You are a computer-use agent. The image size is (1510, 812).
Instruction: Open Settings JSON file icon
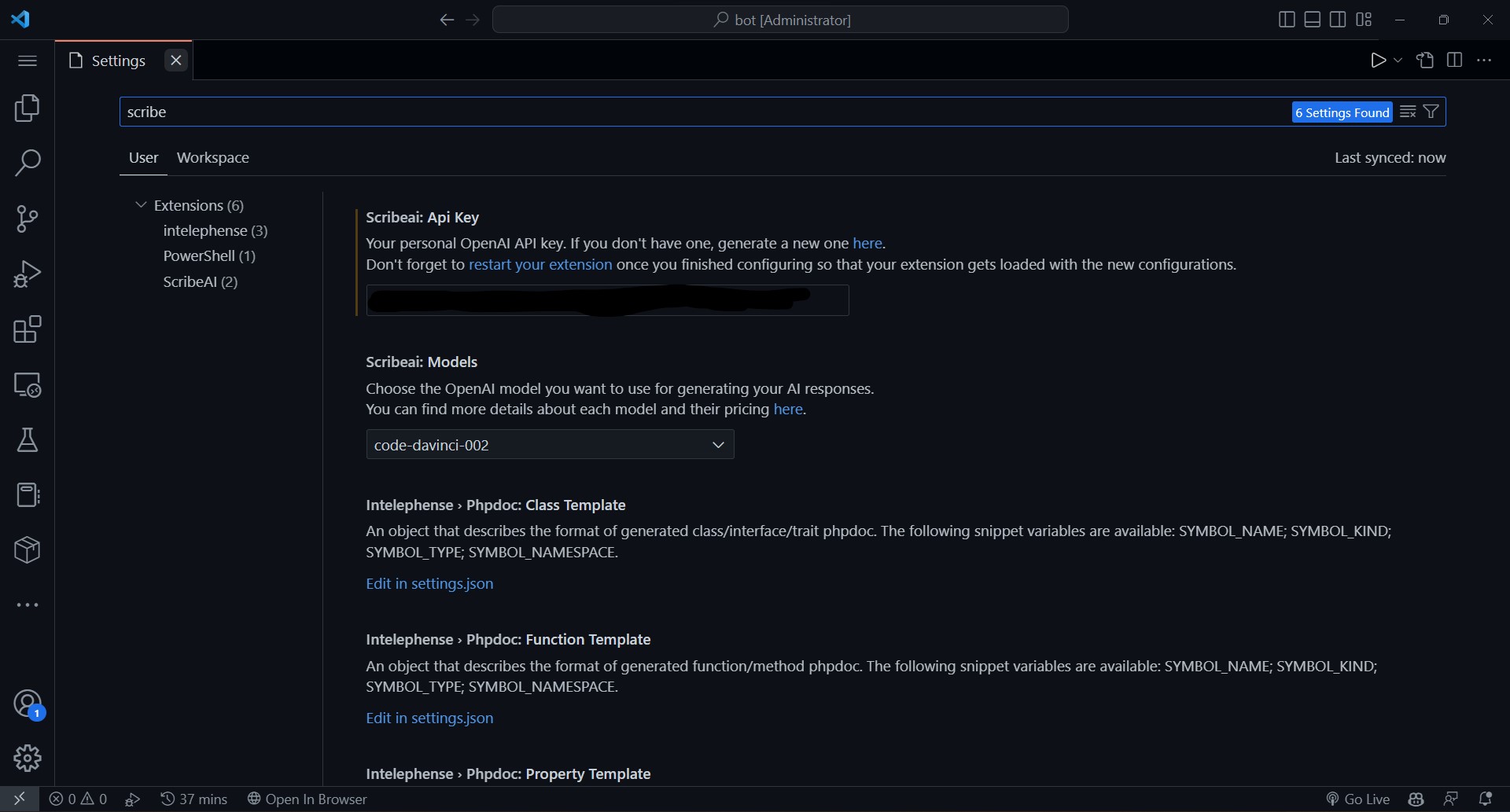[1425, 61]
